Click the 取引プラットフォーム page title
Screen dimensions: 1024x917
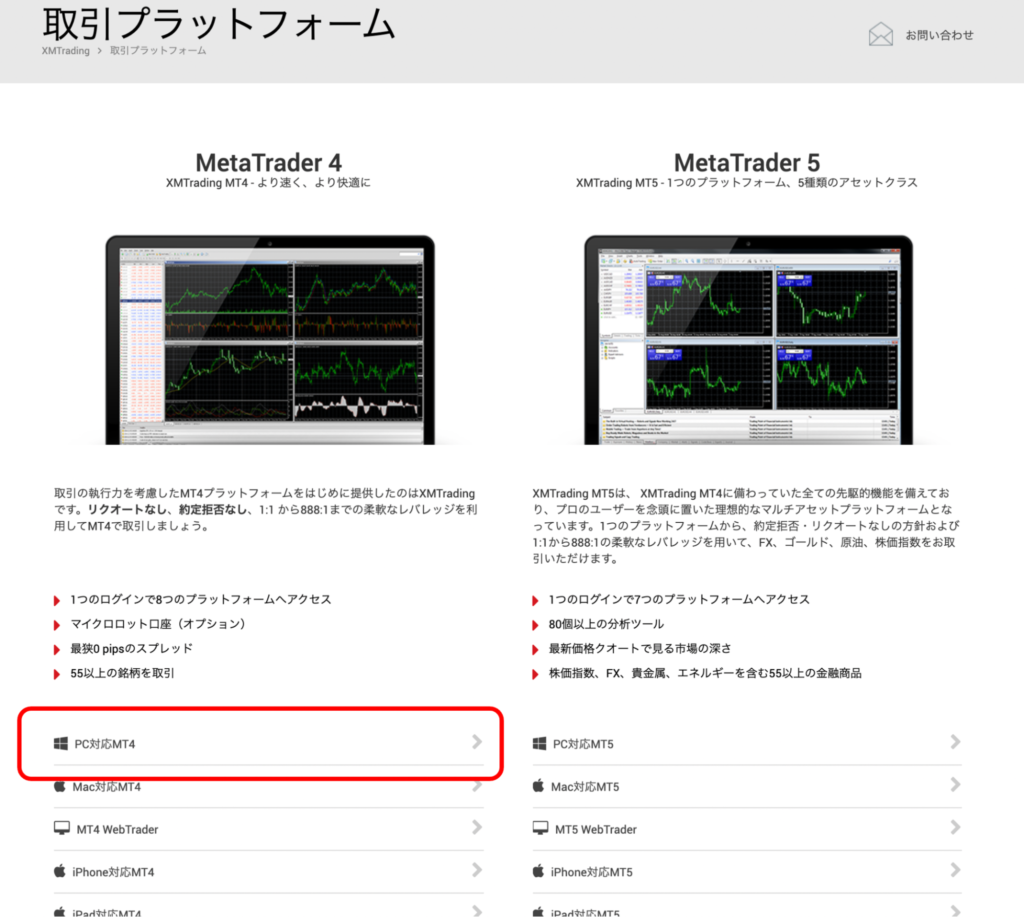click(219, 23)
